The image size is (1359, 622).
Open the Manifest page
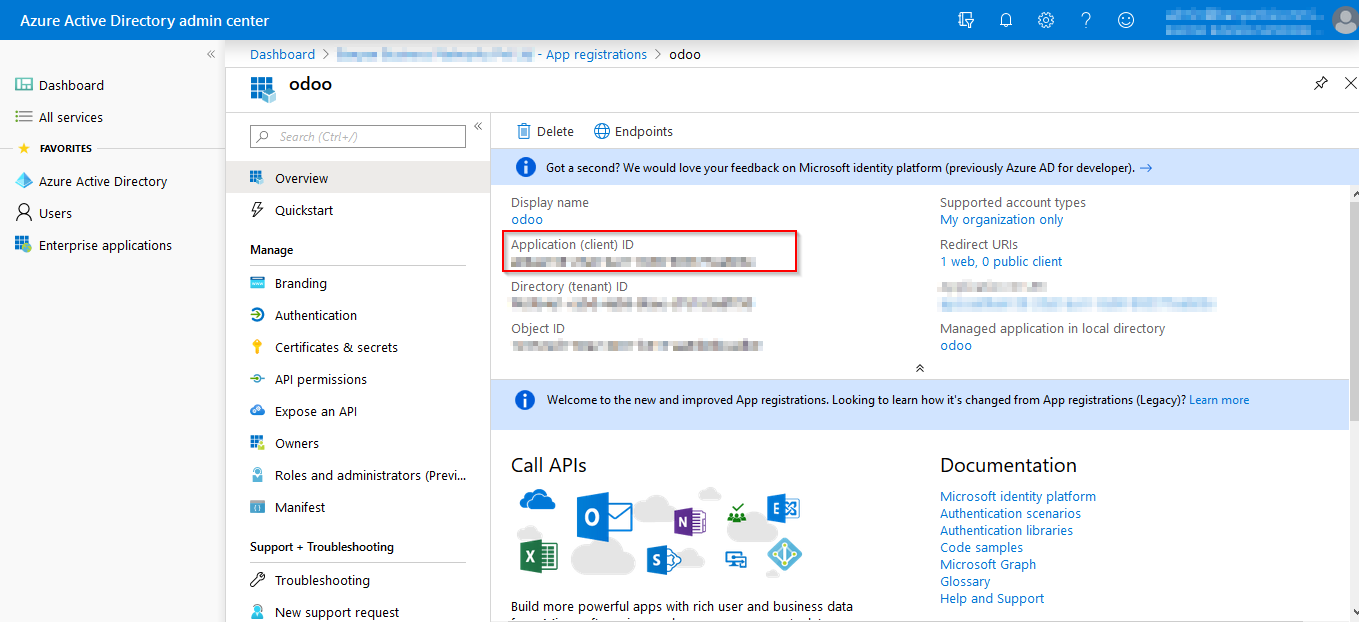point(300,507)
